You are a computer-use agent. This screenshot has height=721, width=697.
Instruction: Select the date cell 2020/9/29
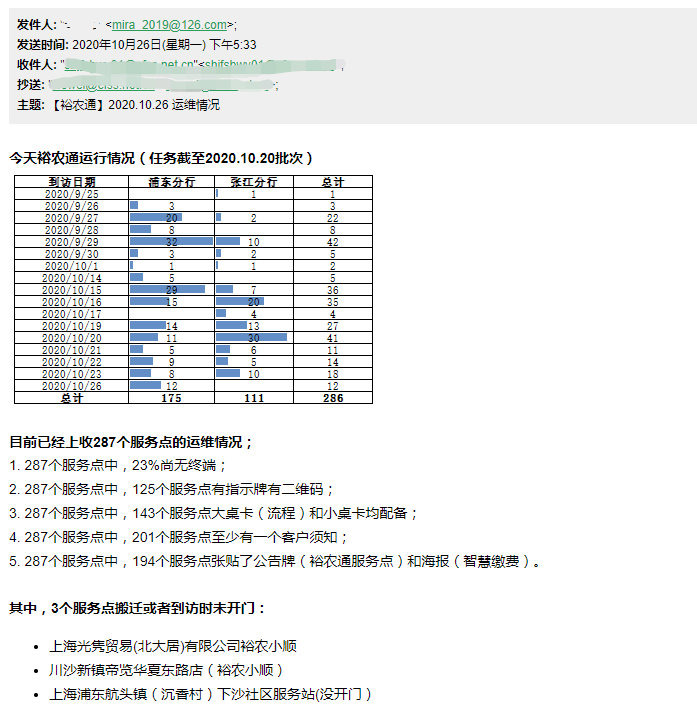click(x=72, y=242)
